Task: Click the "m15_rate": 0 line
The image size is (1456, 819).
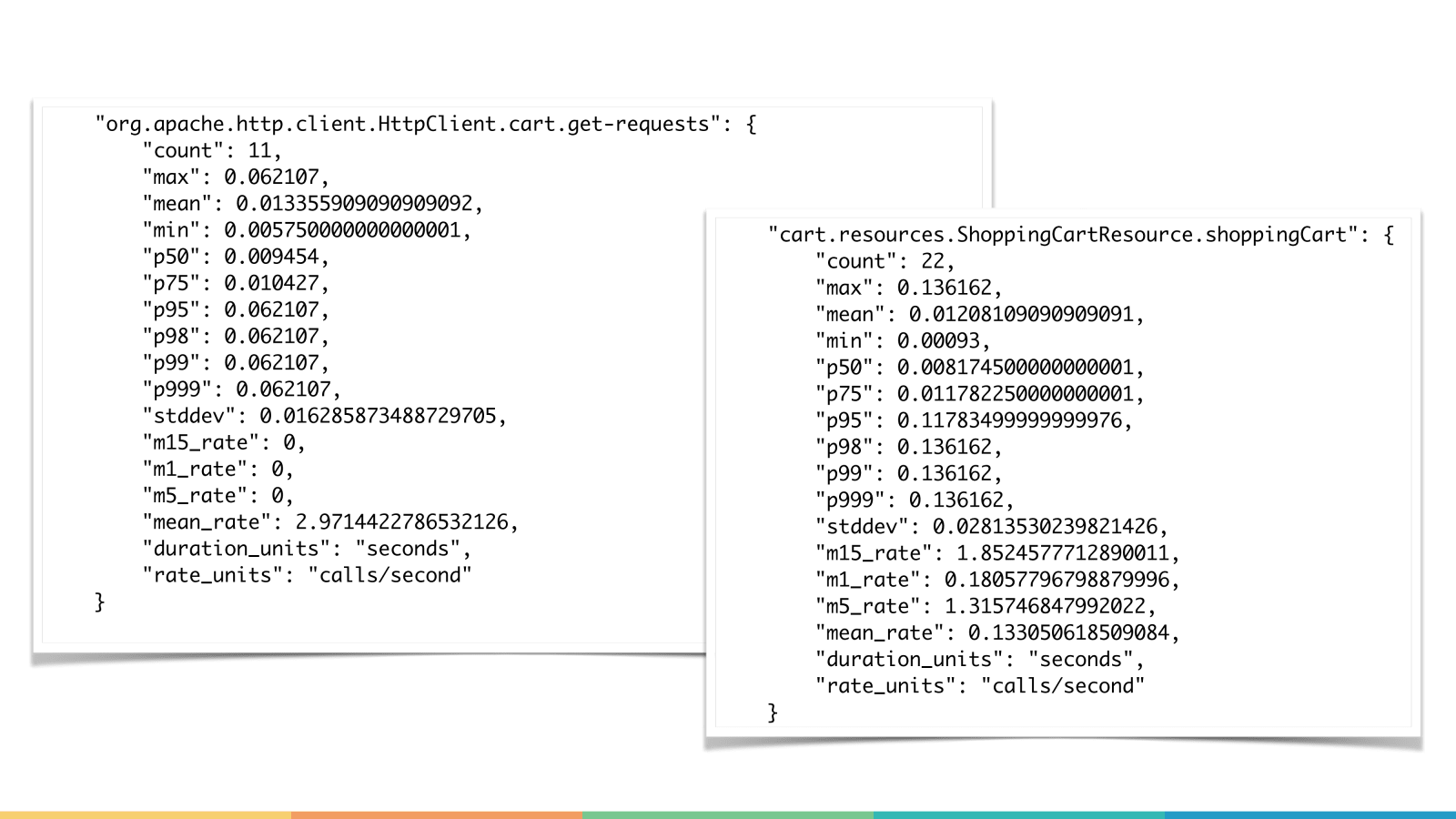Action: [224, 442]
